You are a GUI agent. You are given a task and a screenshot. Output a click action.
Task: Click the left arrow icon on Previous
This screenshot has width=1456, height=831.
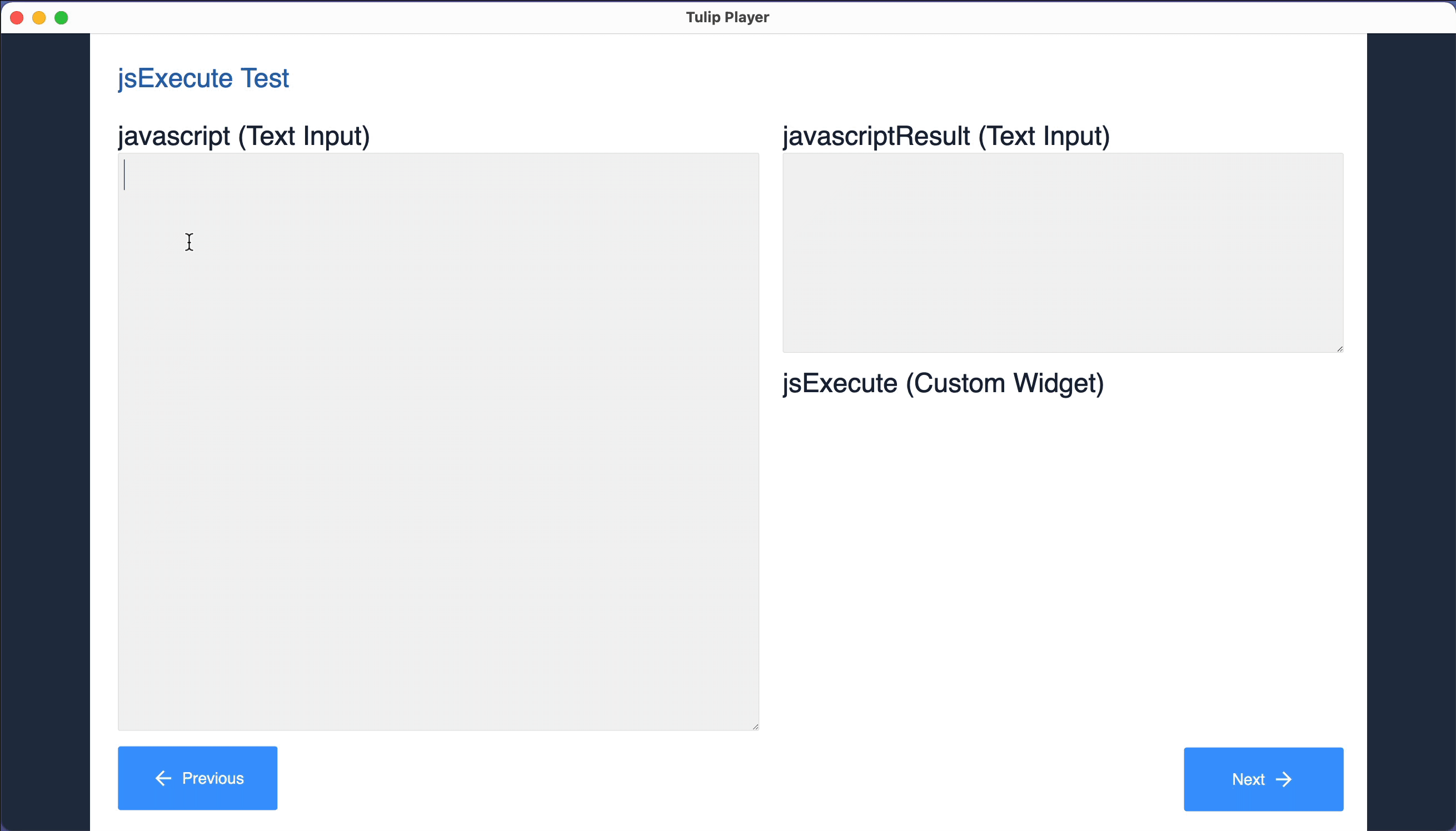[x=163, y=778]
